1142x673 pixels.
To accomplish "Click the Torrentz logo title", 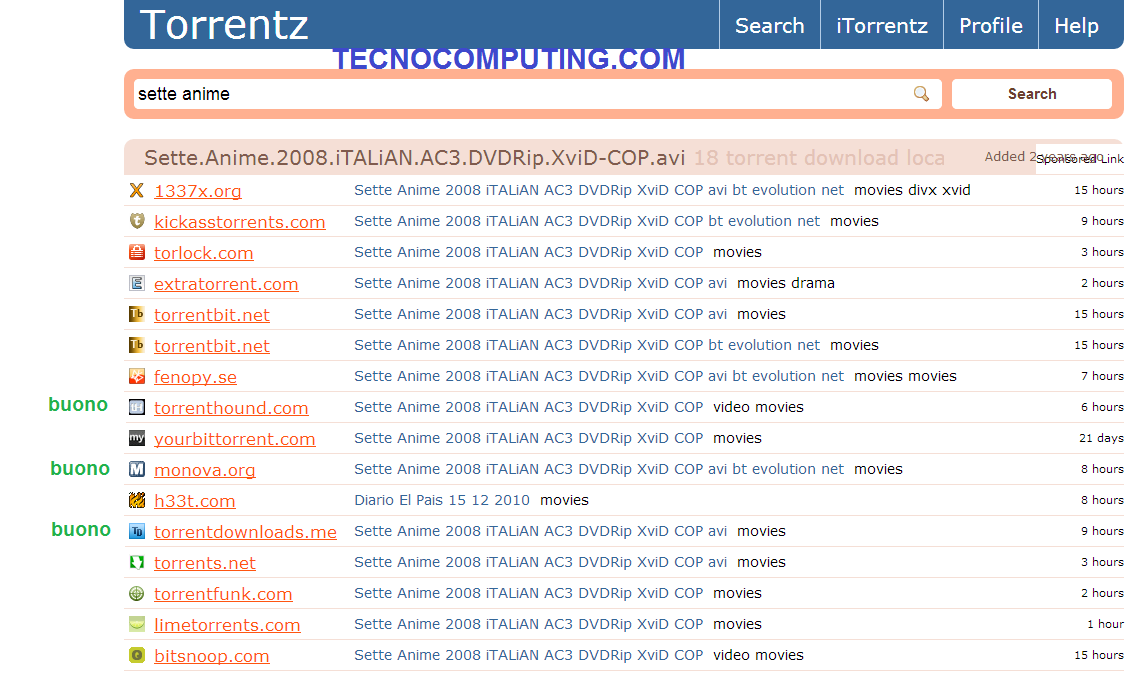I will [x=224, y=24].
